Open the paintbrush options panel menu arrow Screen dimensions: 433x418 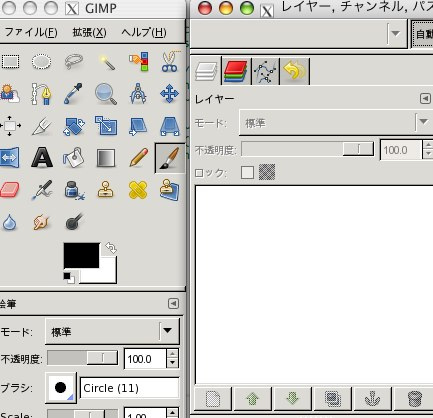click(x=173, y=304)
